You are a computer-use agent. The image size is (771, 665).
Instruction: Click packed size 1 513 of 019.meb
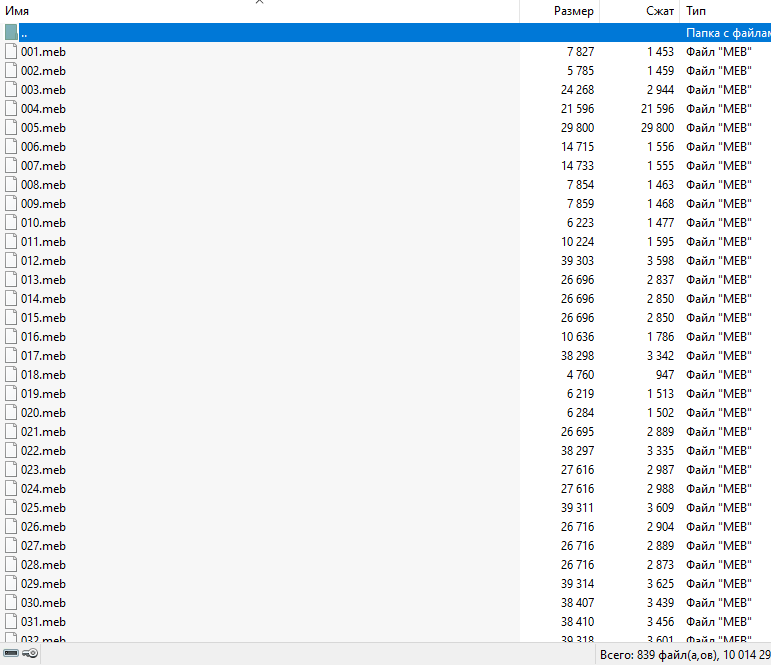[660, 394]
